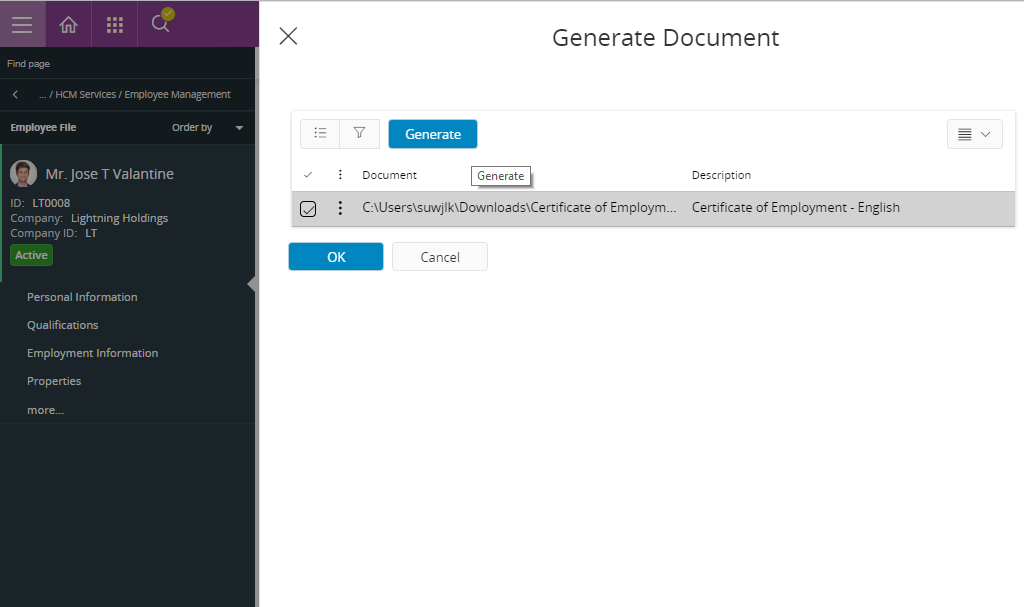Collapse the sidebar using back chevron

(16, 94)
